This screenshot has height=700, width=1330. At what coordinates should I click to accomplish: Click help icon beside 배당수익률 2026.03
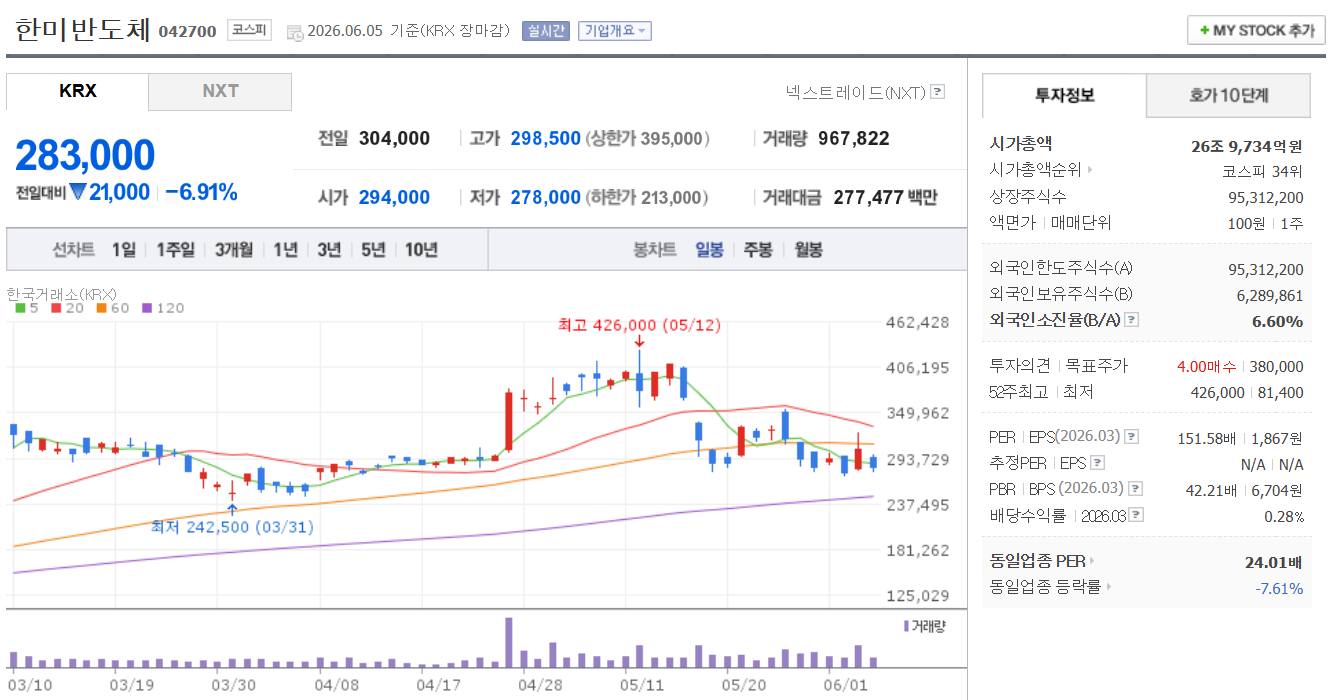pyautogui.click(x=1136, y=516)
